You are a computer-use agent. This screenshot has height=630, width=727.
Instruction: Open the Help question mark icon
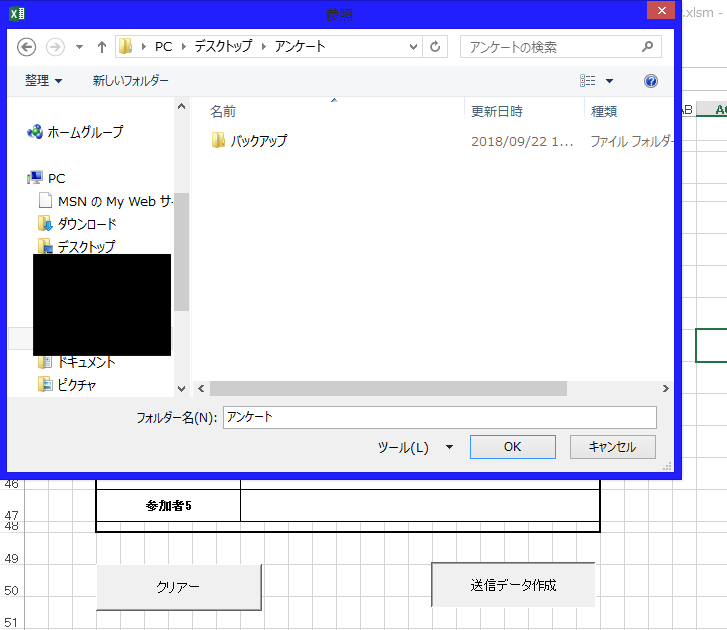(x=651, y=81)
